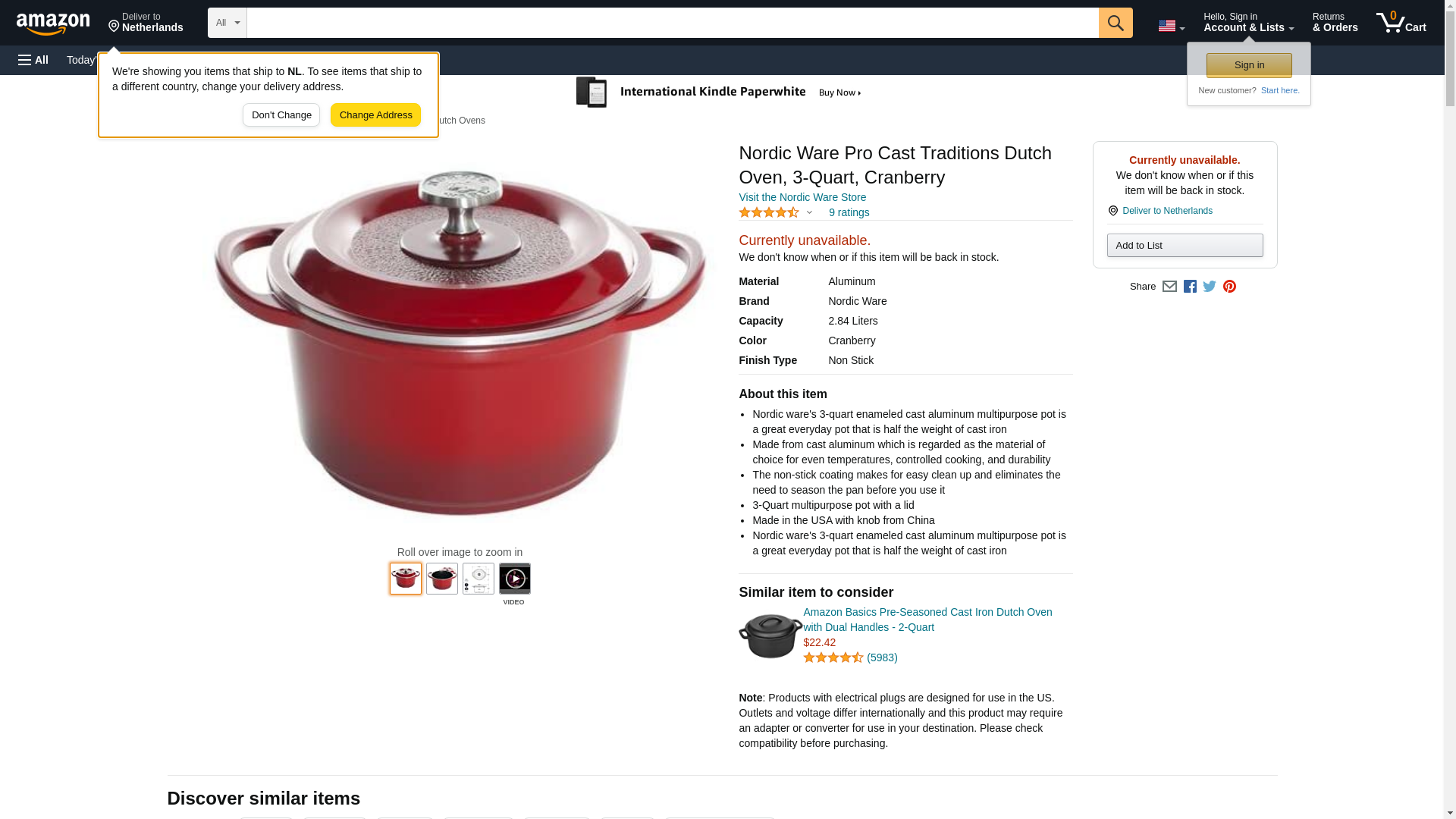Click into the search input field
Screen dimensions: 1456x819
[673, 23]
